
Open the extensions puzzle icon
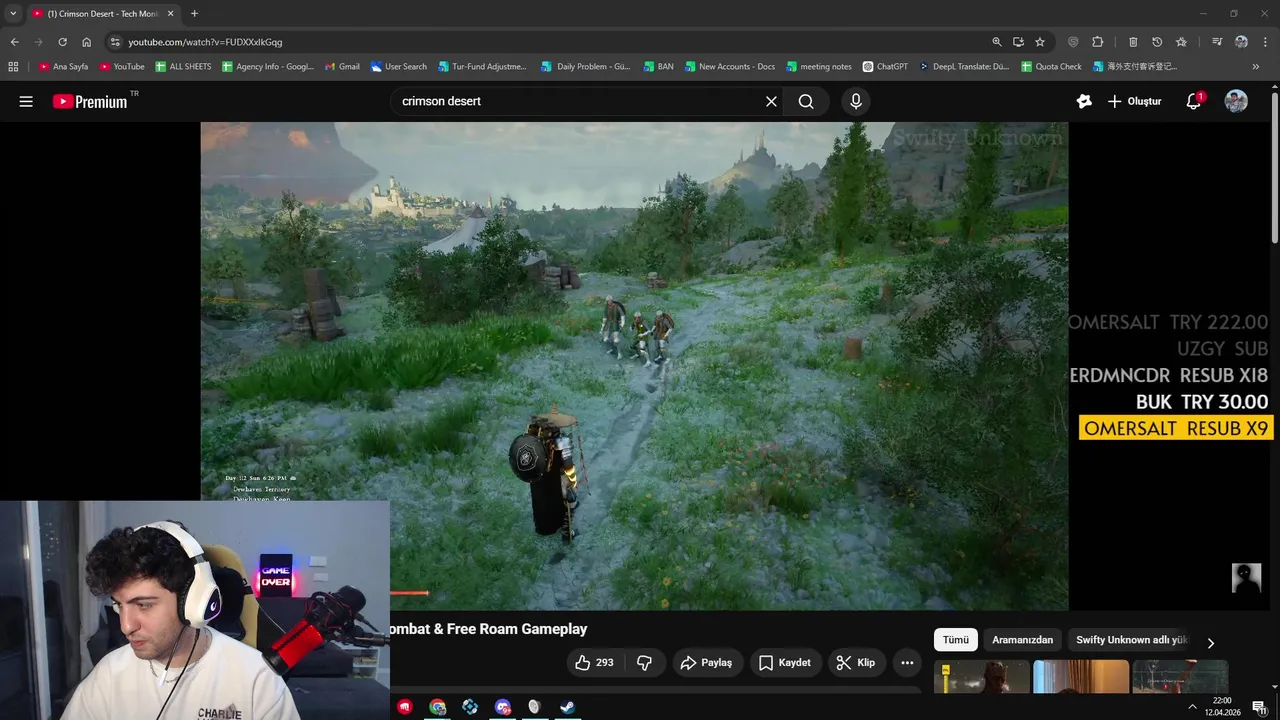pos(1097,42)
